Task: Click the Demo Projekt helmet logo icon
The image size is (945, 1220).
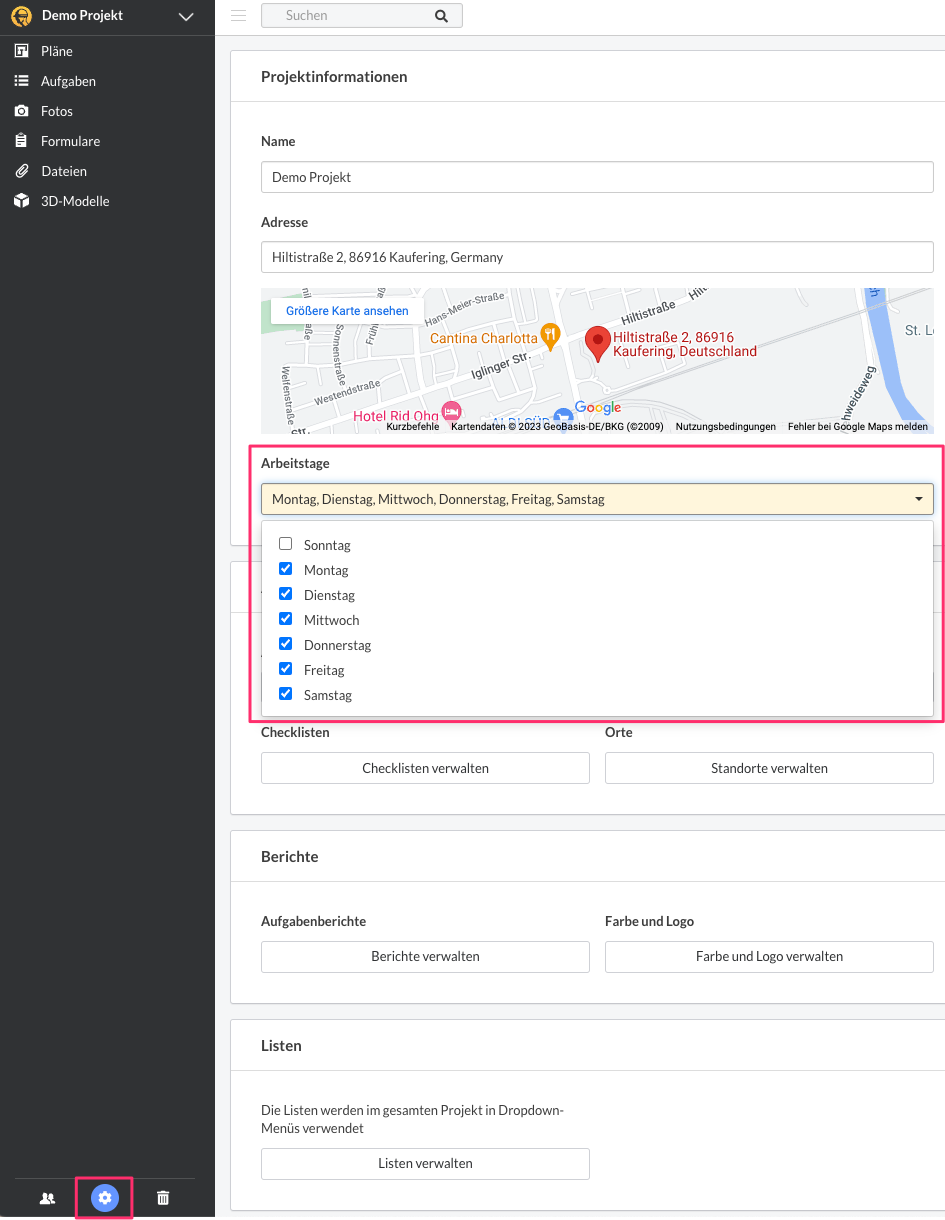Action: (21, 17)
